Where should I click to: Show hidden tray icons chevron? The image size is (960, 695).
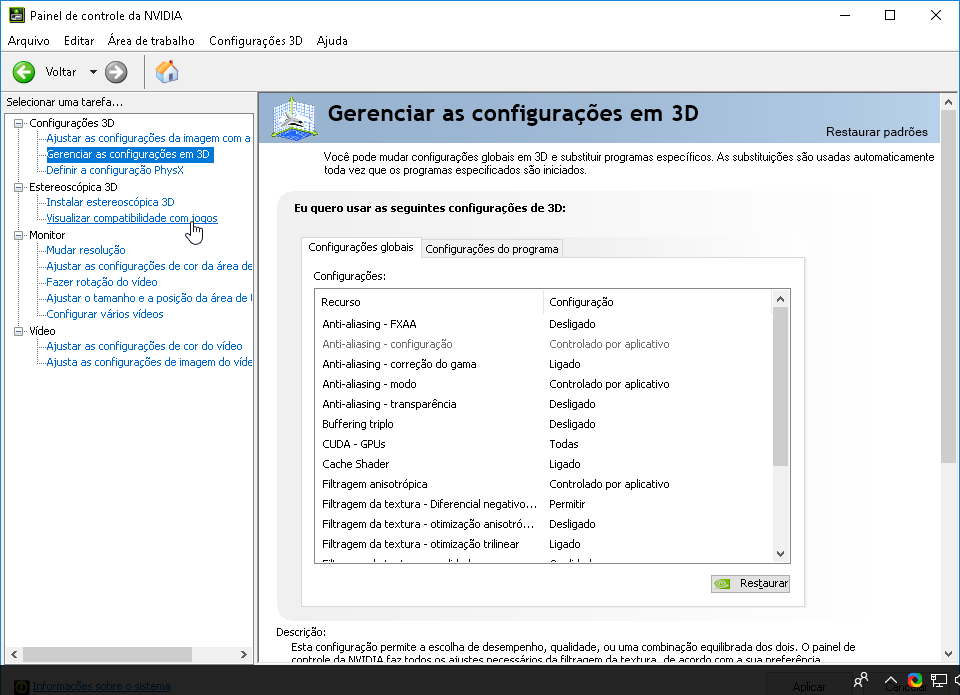891,680
